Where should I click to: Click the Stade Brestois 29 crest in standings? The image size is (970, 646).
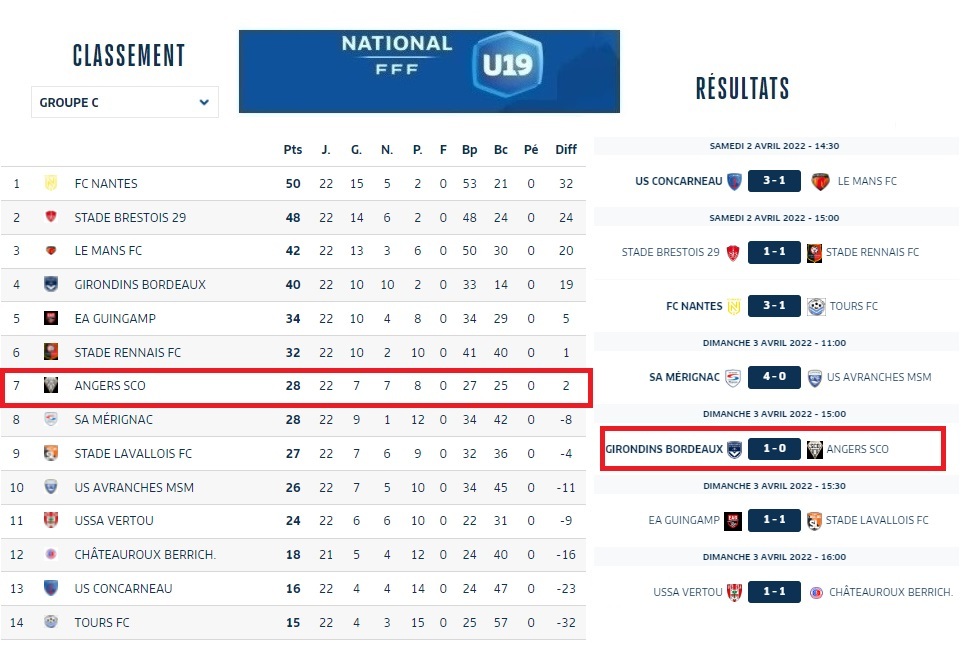[50, 217]
